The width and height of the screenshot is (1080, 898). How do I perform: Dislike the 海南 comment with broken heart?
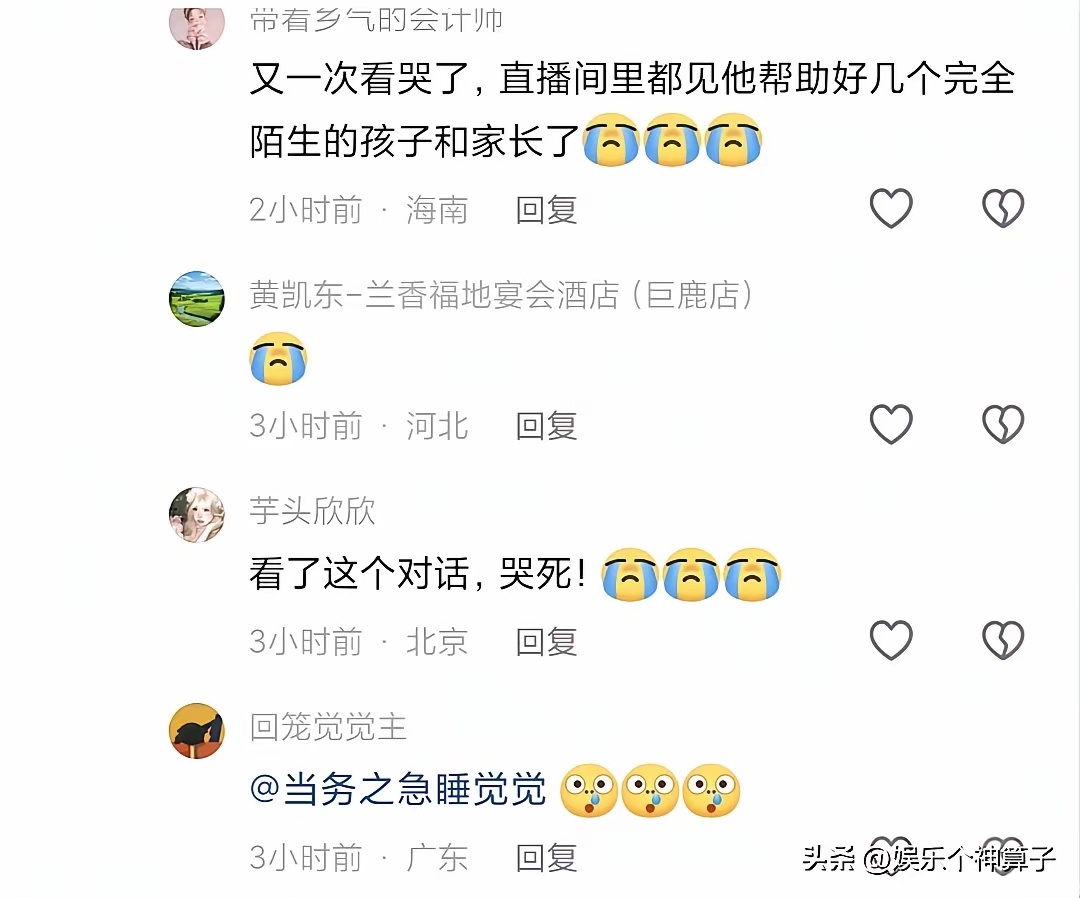pyautogui.click(x=1003, y=208)
